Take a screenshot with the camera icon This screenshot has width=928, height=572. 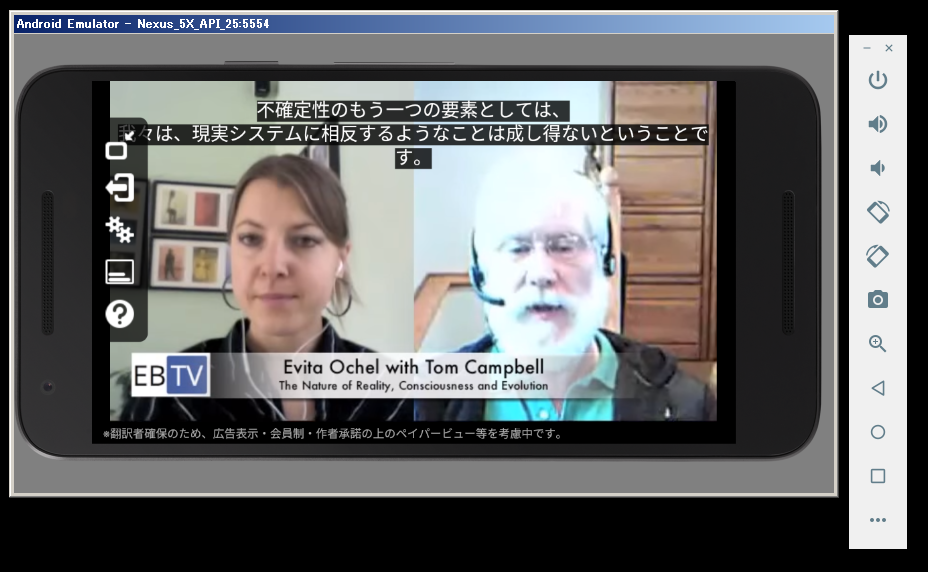(x=877, y=300)
